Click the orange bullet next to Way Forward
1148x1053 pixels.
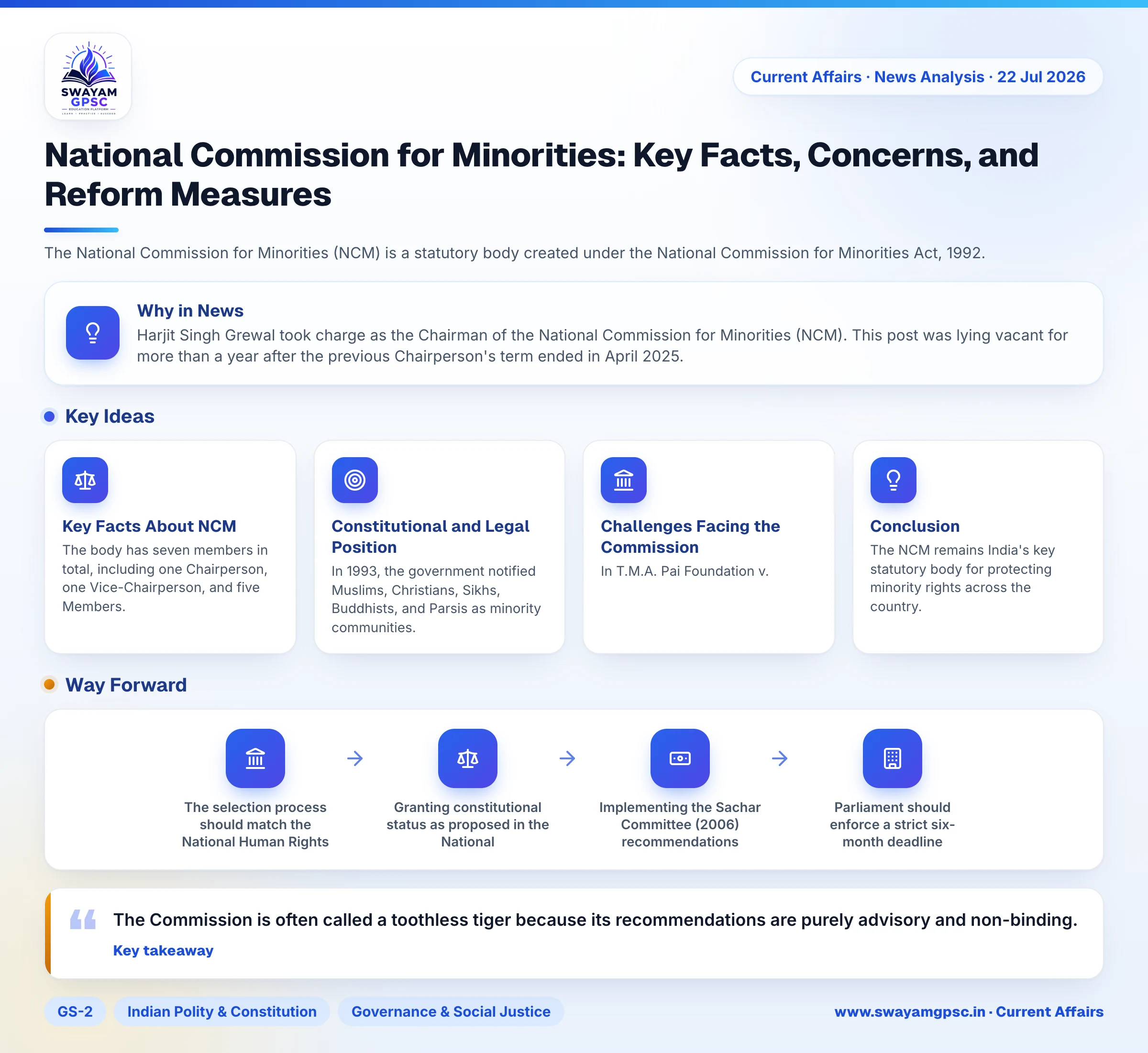point(50,684)
